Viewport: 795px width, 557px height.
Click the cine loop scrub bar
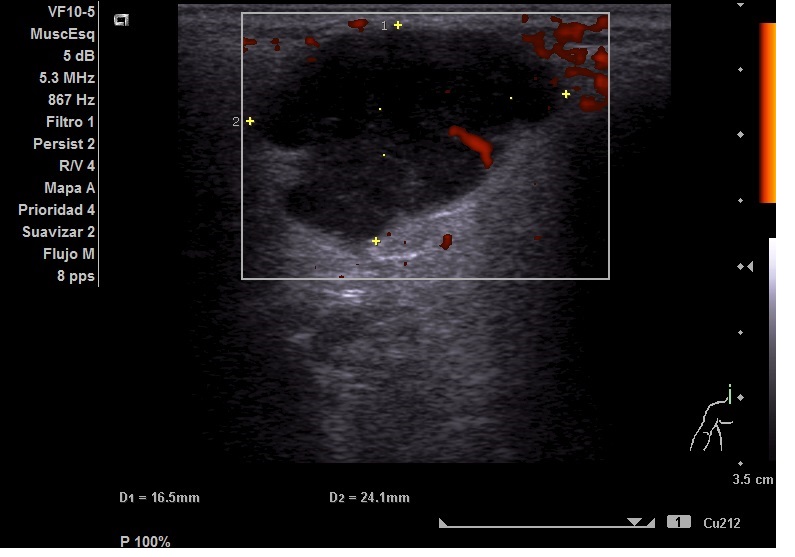[x=547, y=523]
